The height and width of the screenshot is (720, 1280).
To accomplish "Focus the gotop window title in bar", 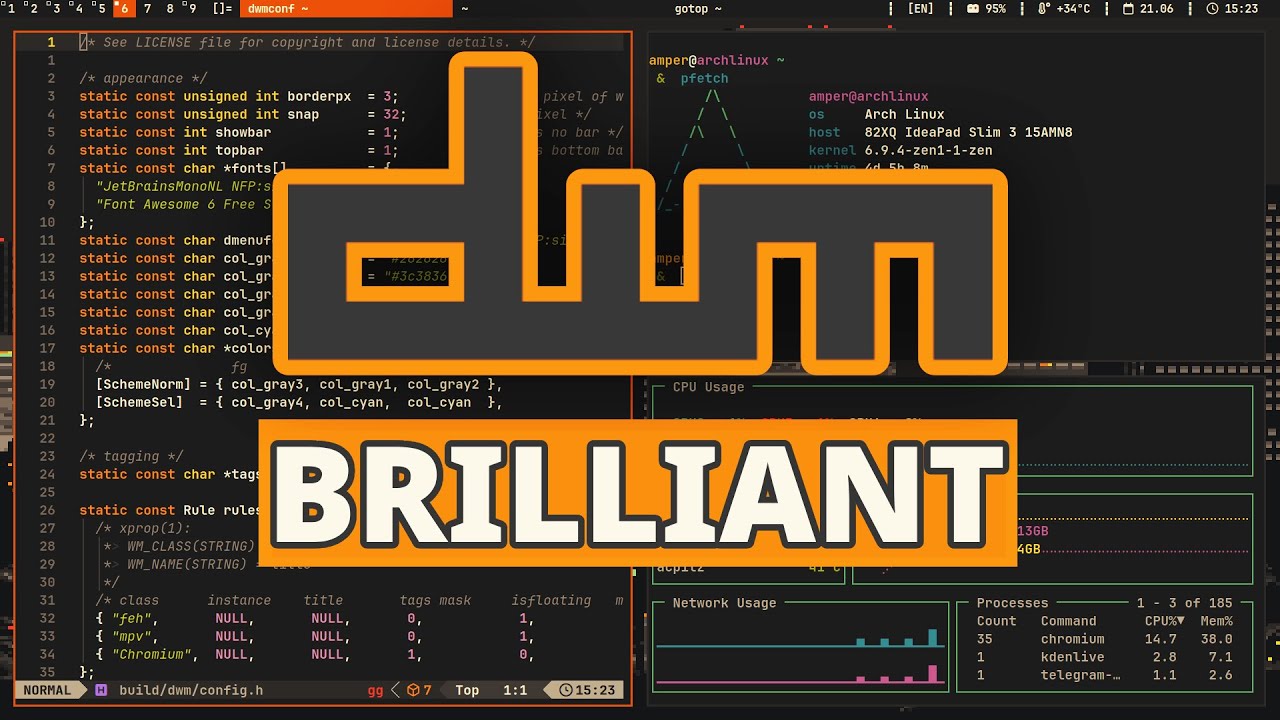I will [x=698, y=8].
